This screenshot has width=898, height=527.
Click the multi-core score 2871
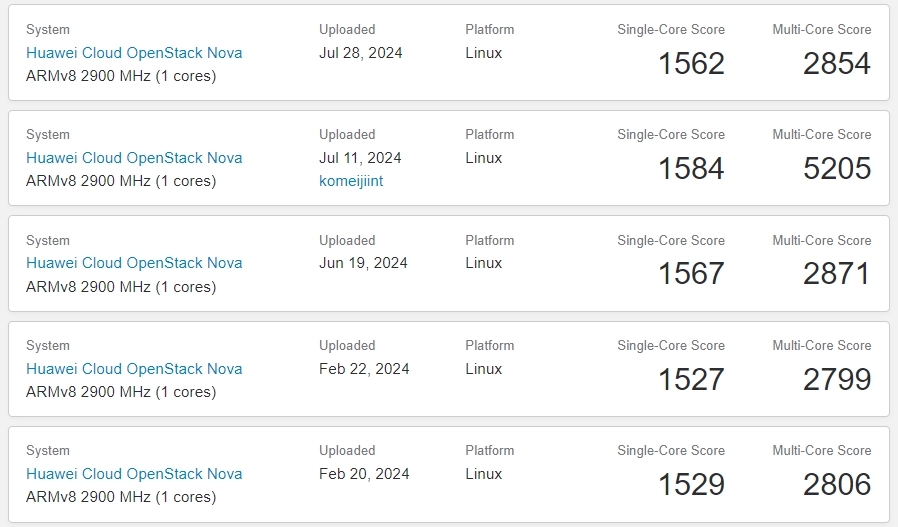[x=837, y=273]
